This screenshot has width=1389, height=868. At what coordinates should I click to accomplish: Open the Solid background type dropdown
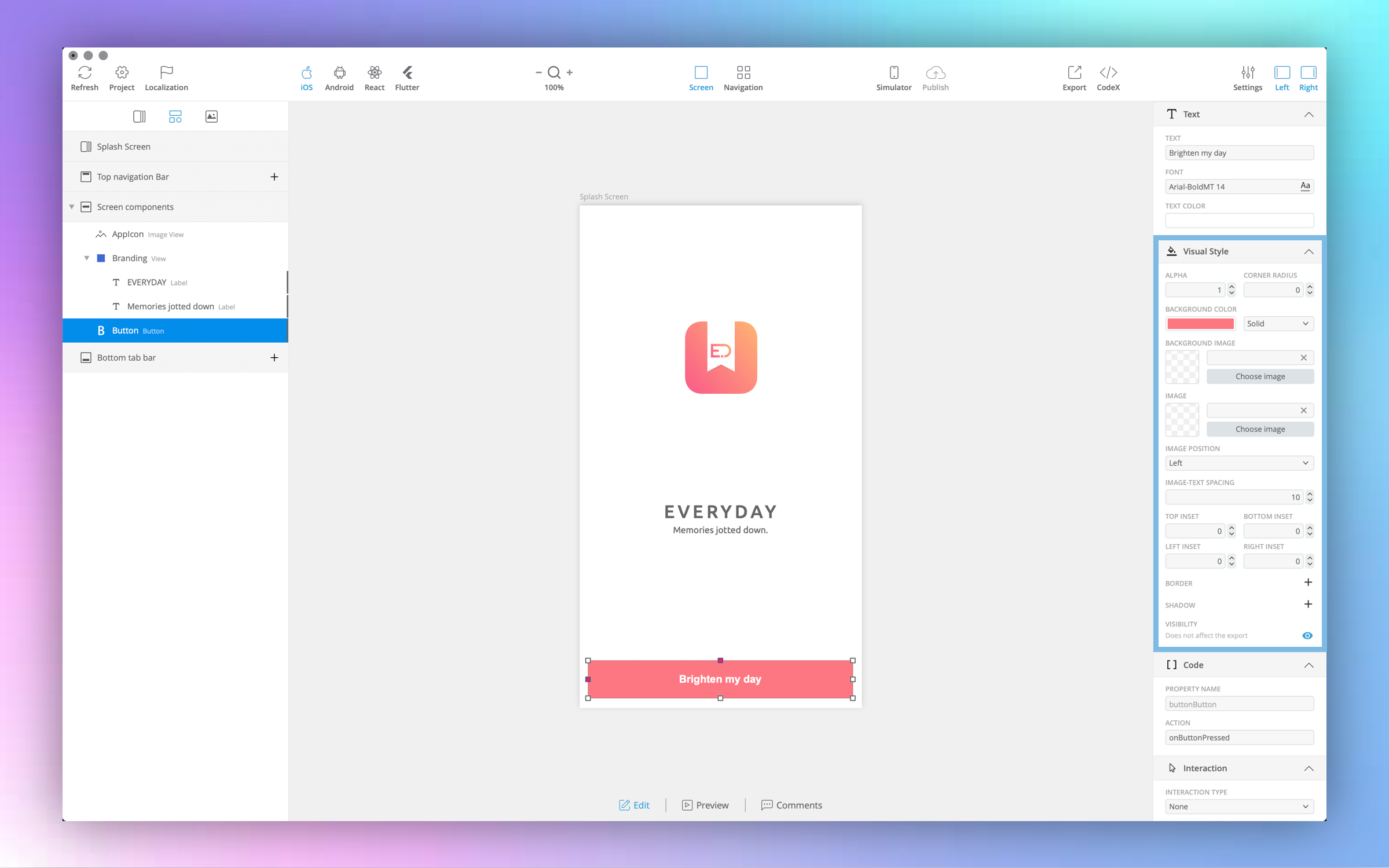tap(1278, 324)
